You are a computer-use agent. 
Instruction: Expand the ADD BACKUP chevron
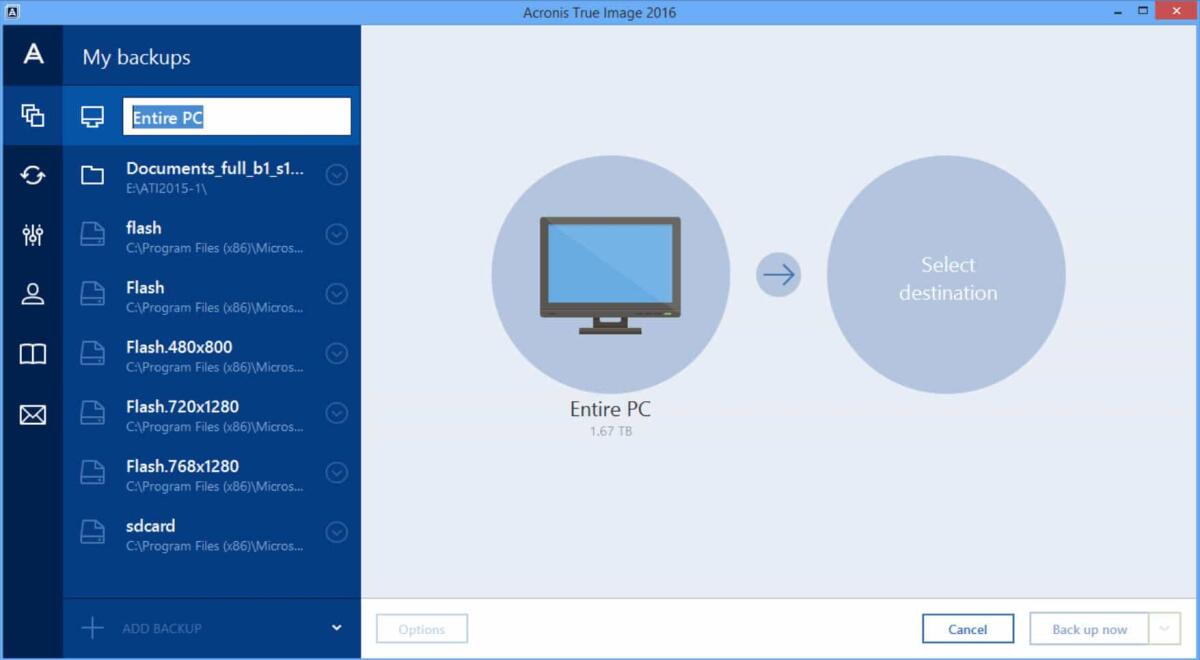(x=336, y=628)
